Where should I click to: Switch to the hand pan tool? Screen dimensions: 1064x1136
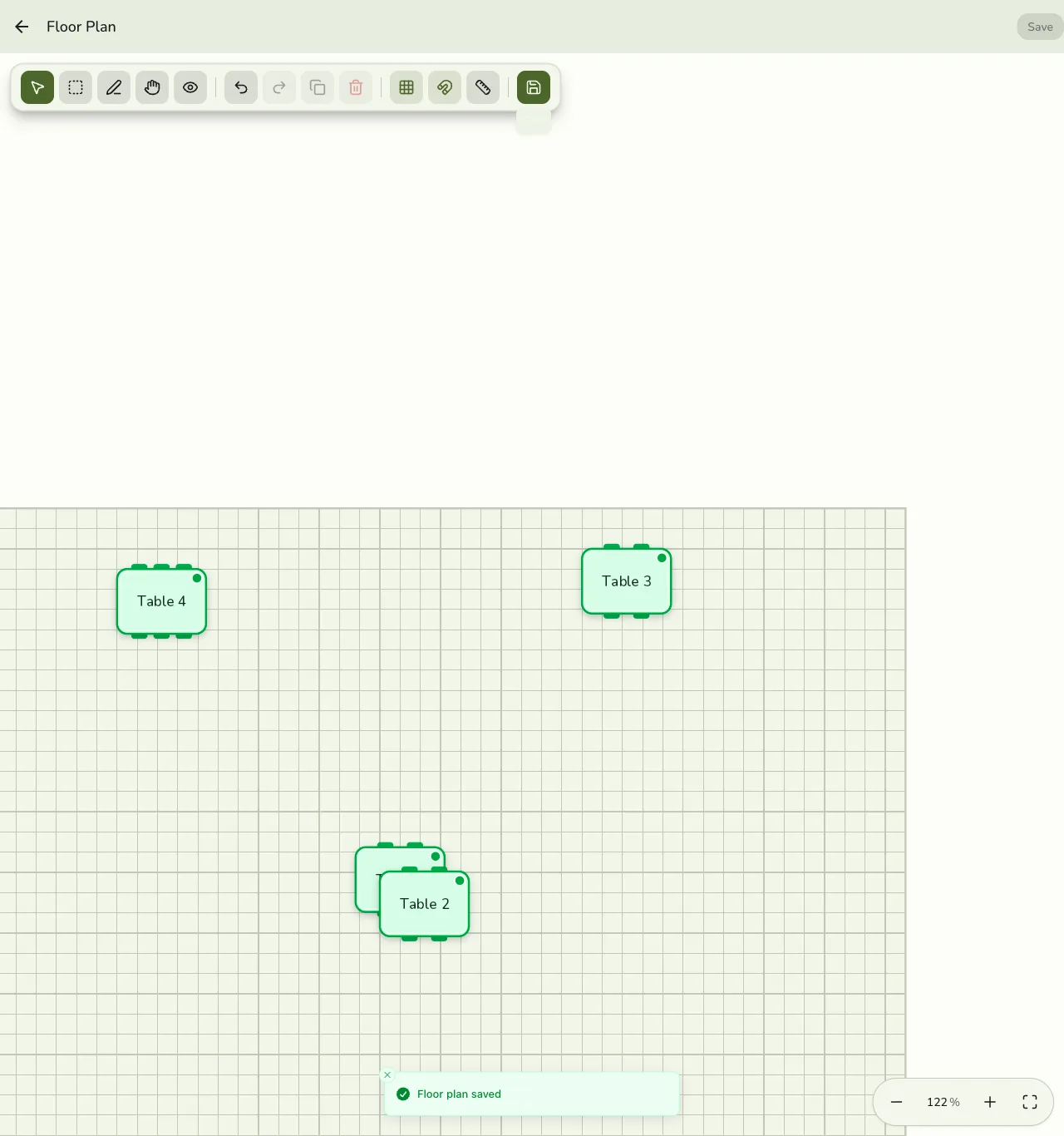point(152,87)
